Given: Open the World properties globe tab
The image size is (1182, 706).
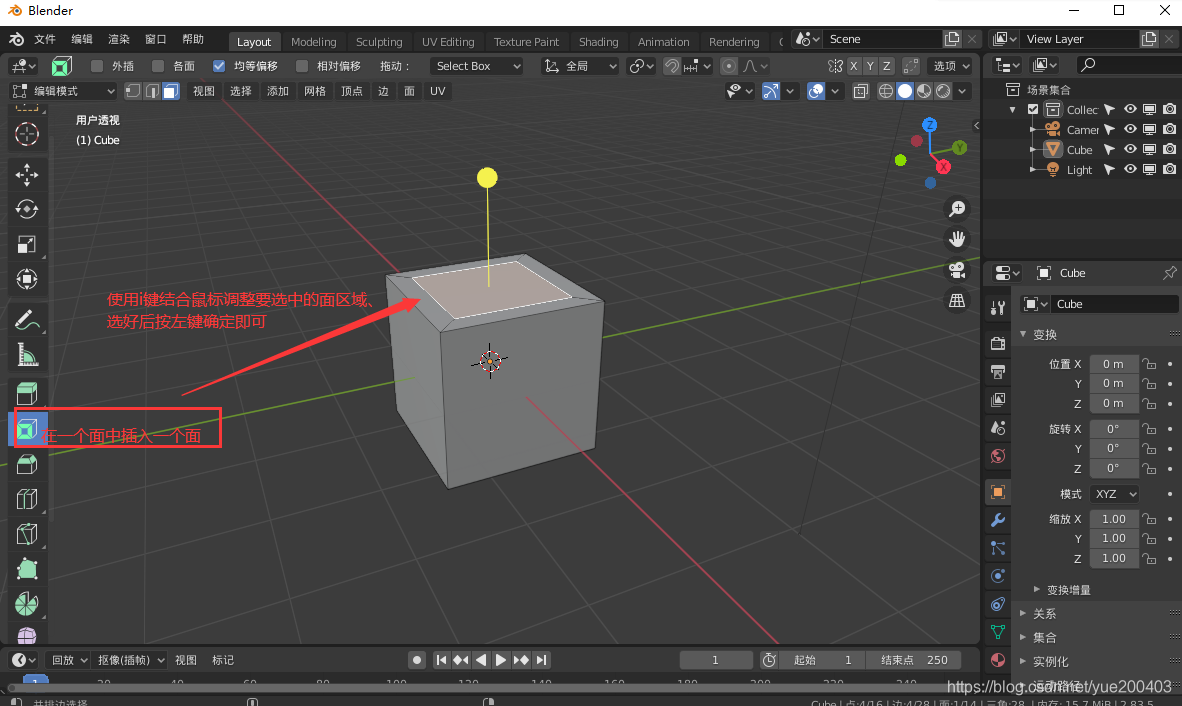Looking at the screenshot, I should (998, 456).
